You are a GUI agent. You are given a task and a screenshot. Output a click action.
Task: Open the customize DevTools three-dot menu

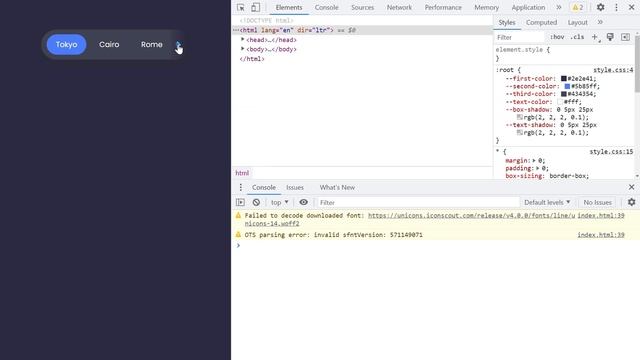pos(616,7)
